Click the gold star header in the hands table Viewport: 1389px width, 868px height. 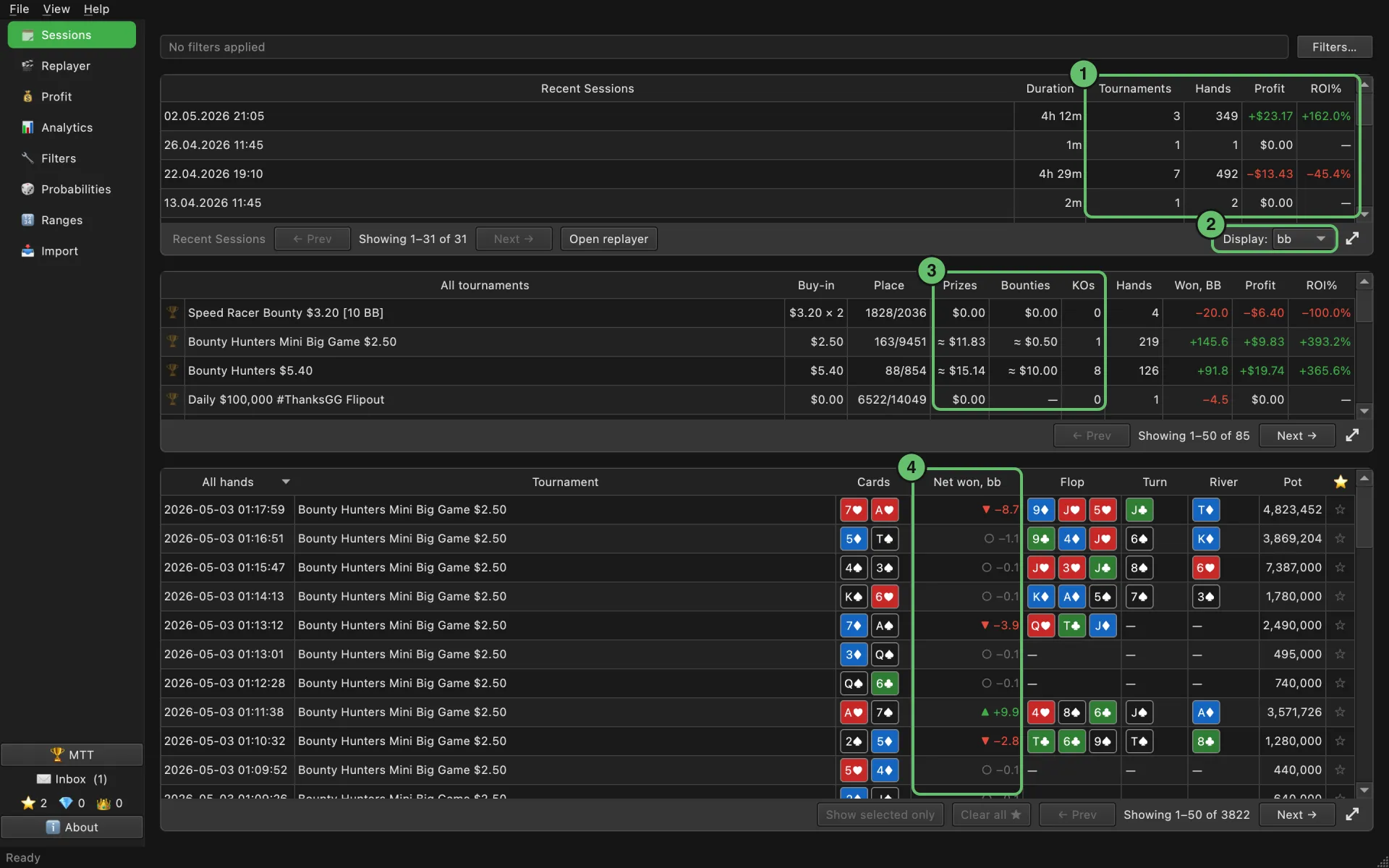click(x=1341, y=482)
